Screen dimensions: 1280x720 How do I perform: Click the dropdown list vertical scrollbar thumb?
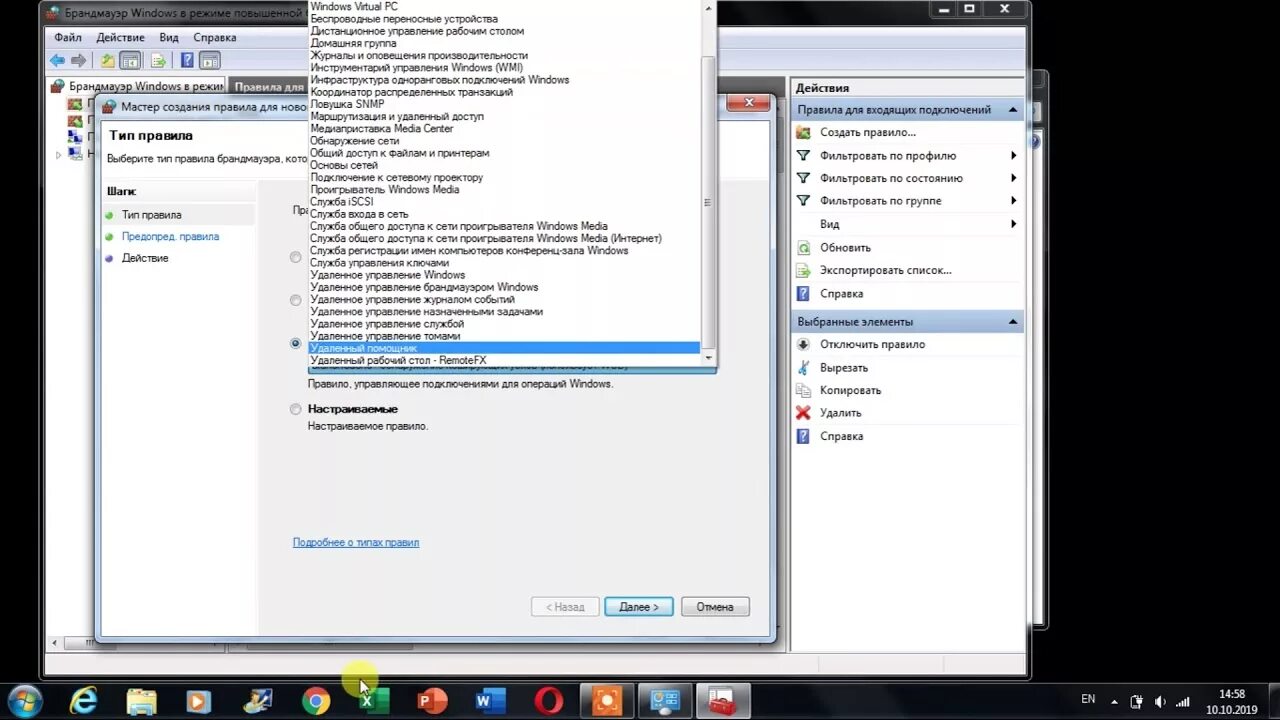click(709, 201)
